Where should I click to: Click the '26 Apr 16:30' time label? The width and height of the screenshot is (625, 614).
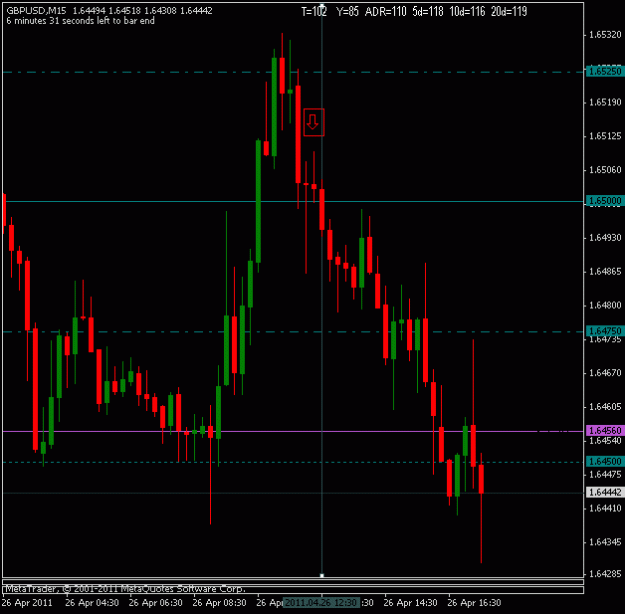(x=474, y=602)
